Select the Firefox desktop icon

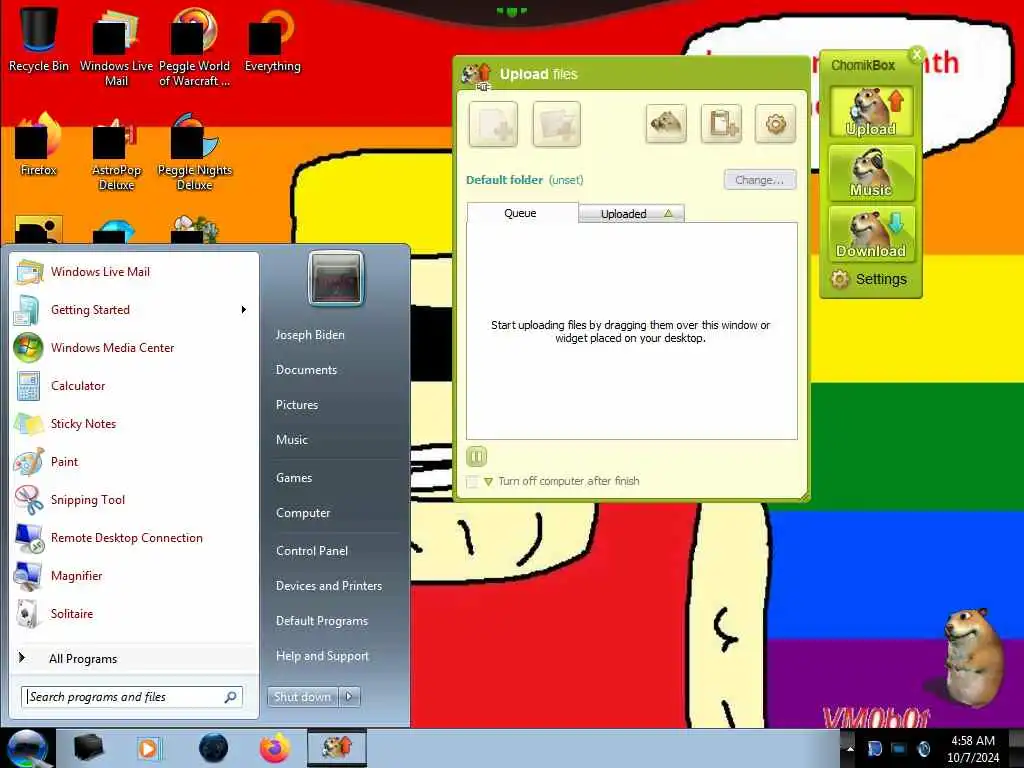[x=39, y=144]
